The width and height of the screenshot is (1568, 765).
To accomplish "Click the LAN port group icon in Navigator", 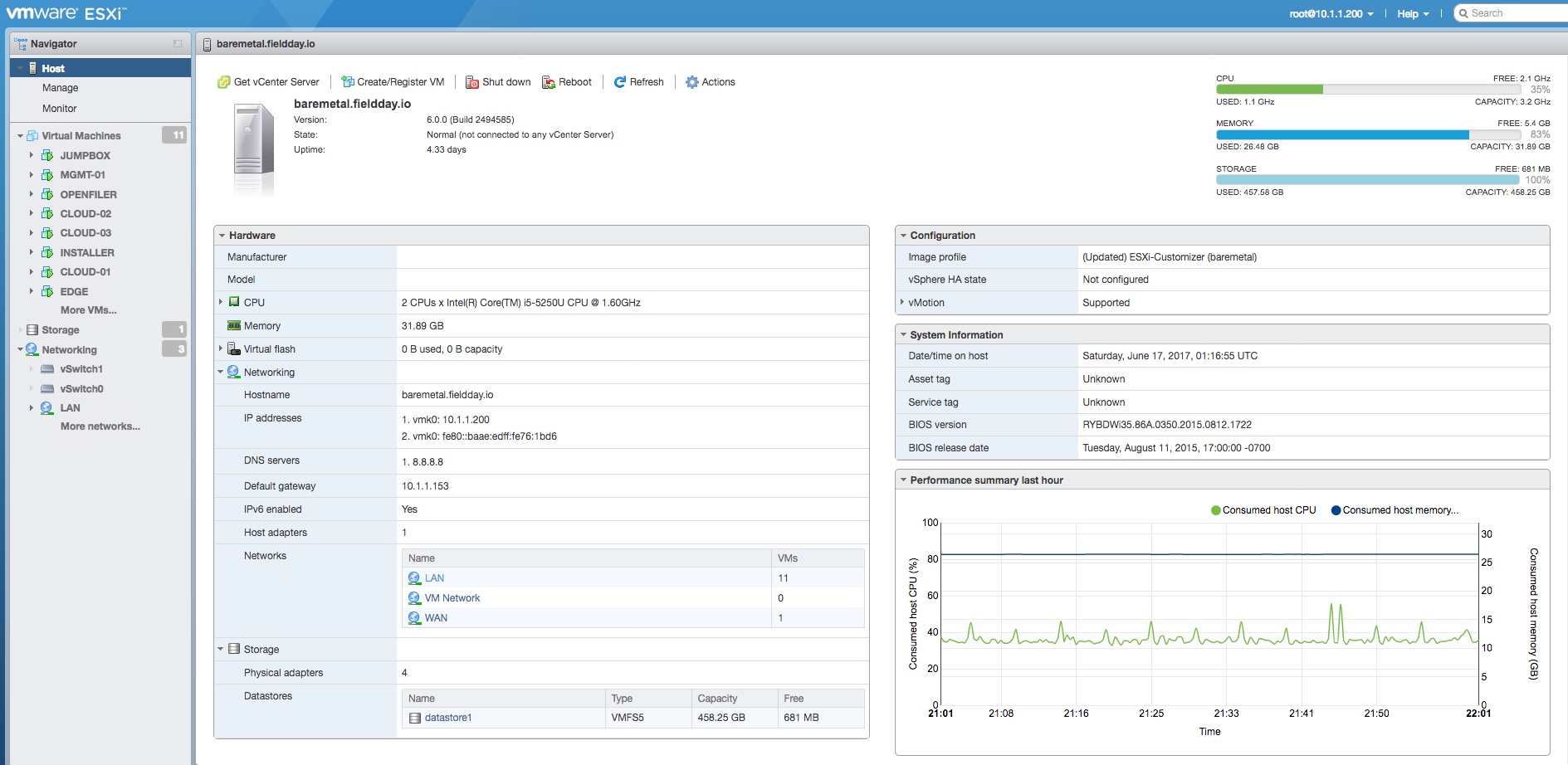I will click(x=47, y=408).
